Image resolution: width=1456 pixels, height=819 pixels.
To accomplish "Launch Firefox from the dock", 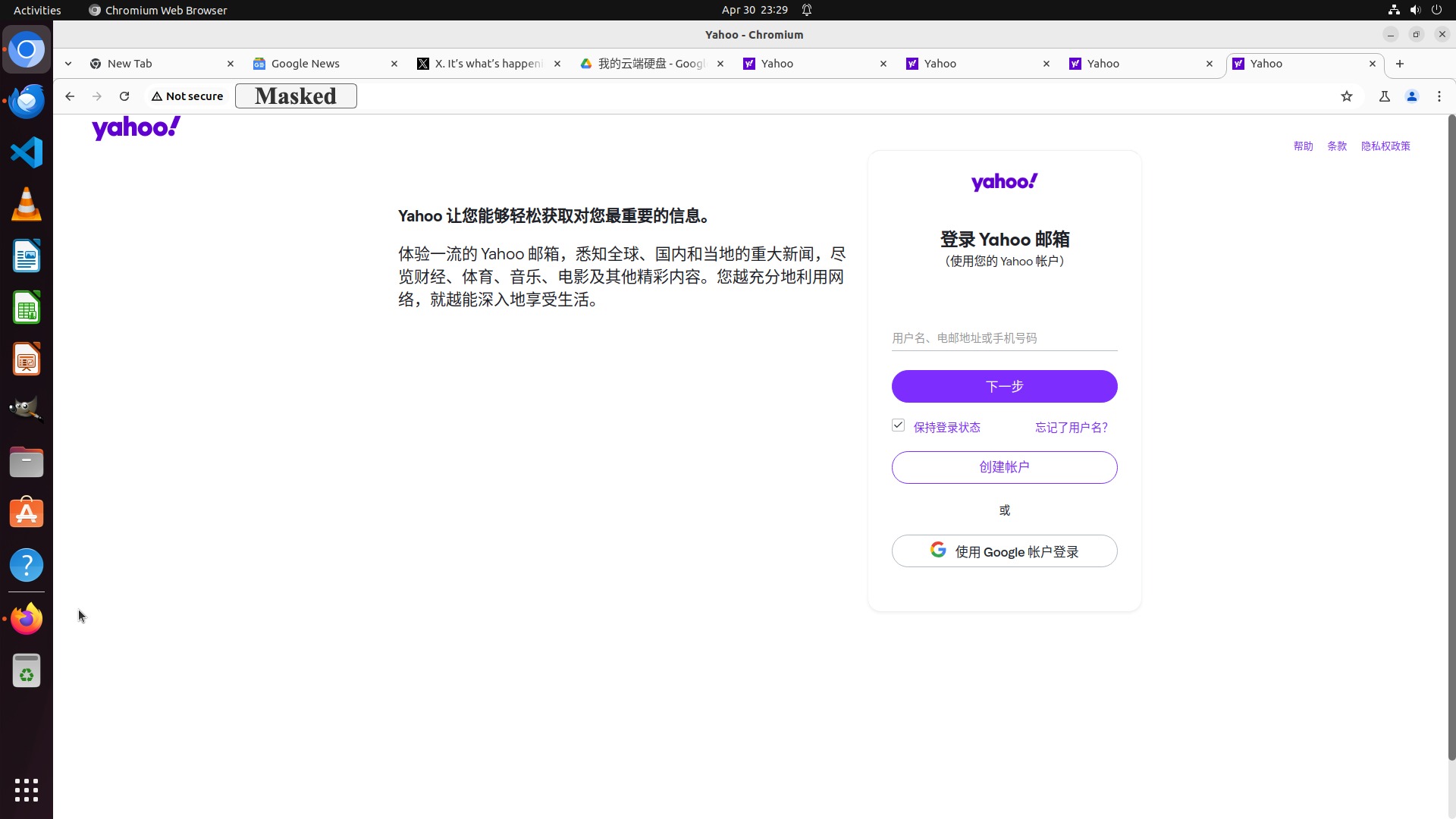I will 27,619.
